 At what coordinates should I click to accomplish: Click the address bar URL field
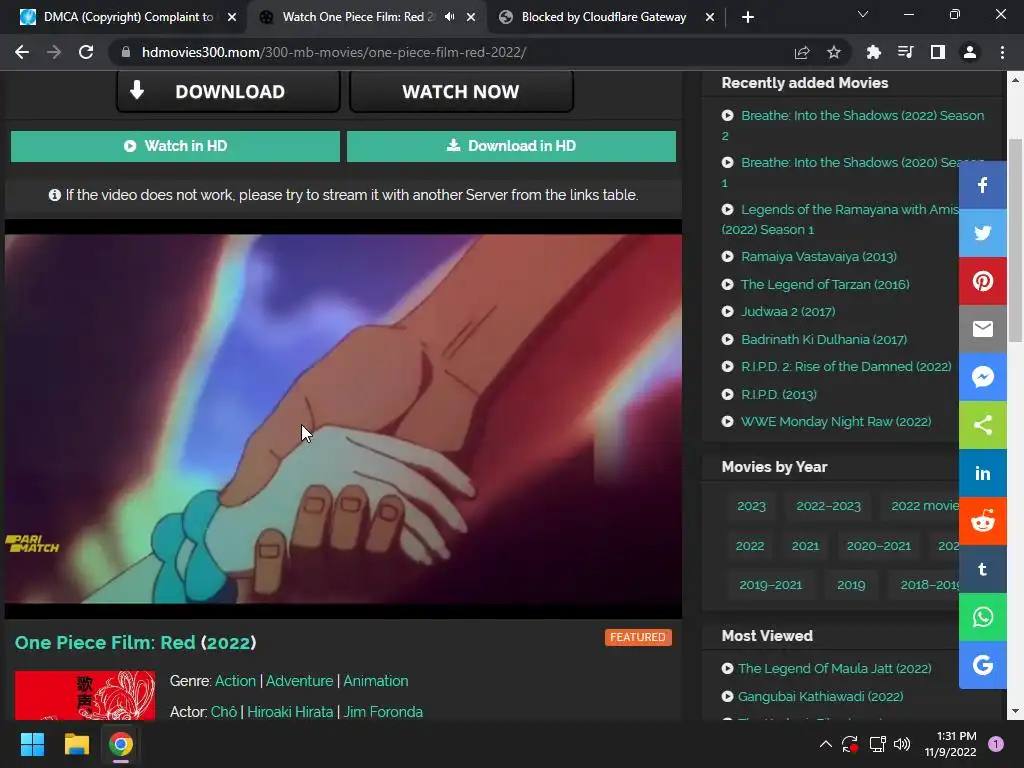point(451,52)
